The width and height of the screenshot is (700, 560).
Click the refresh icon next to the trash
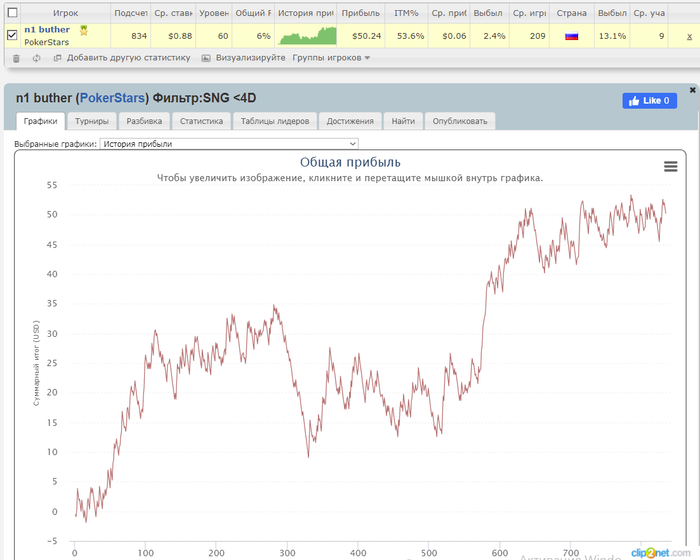pyautogui.click(x=36, y=58)
